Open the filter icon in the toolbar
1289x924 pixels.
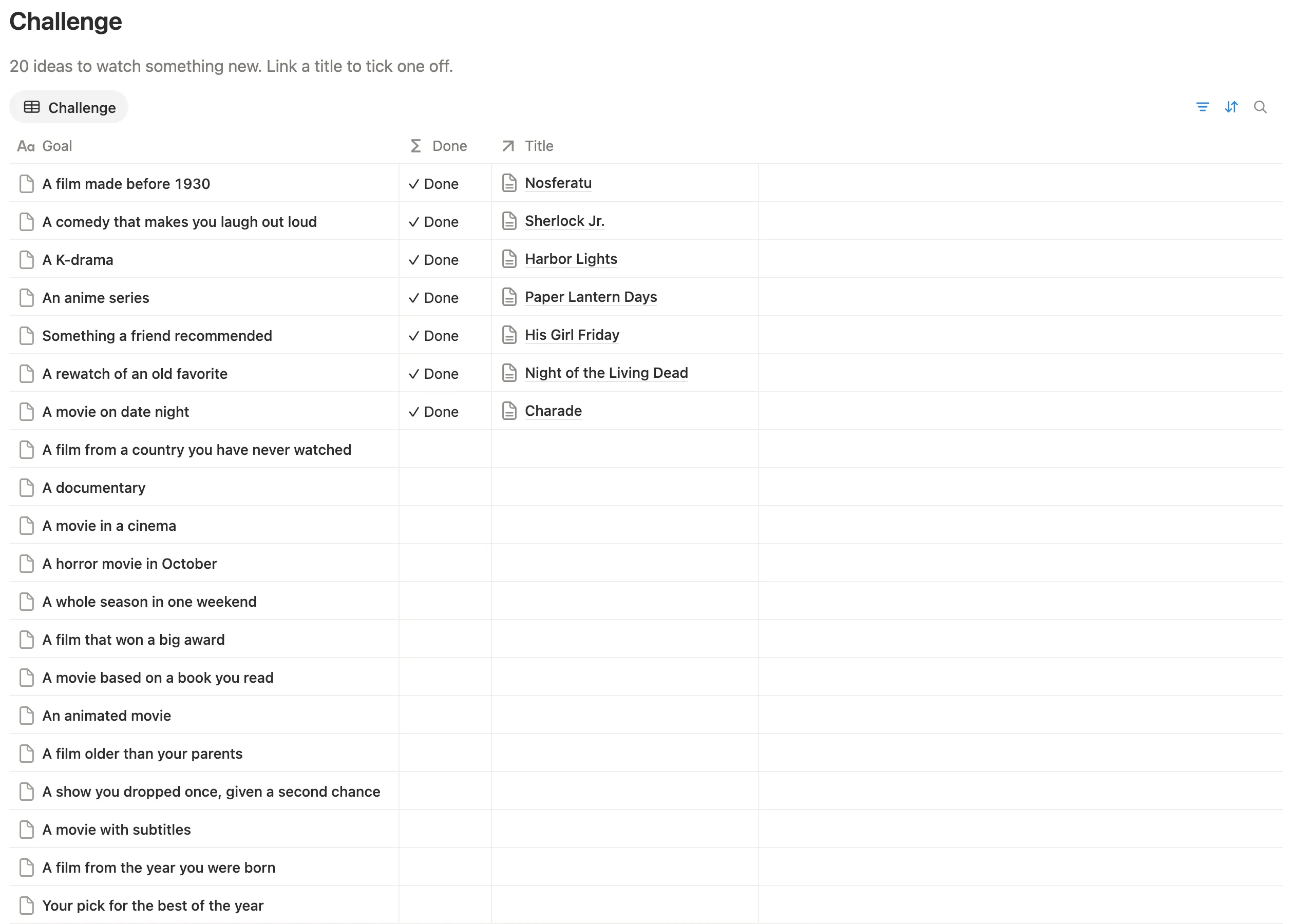[x=1202, y=107]
